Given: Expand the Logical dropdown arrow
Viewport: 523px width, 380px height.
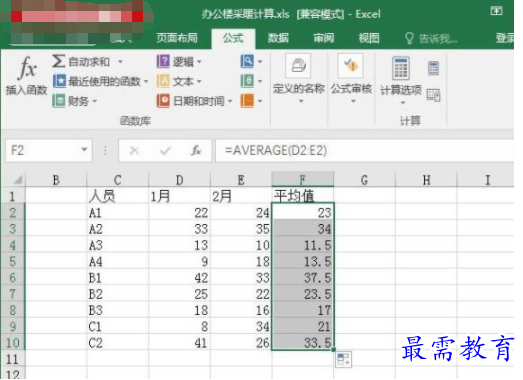Looking at the screenshot, I should click(199, 62).
